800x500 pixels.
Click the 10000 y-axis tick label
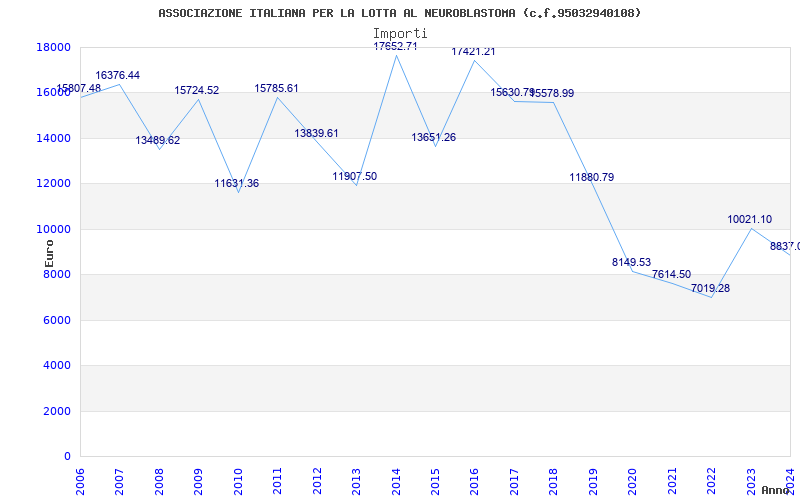point(53,229)
